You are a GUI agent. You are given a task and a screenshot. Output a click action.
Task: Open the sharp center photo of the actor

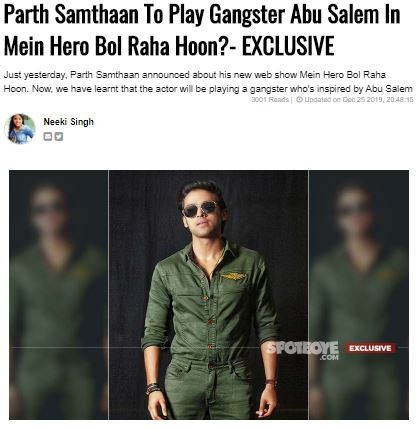click(x=208, y=295)
